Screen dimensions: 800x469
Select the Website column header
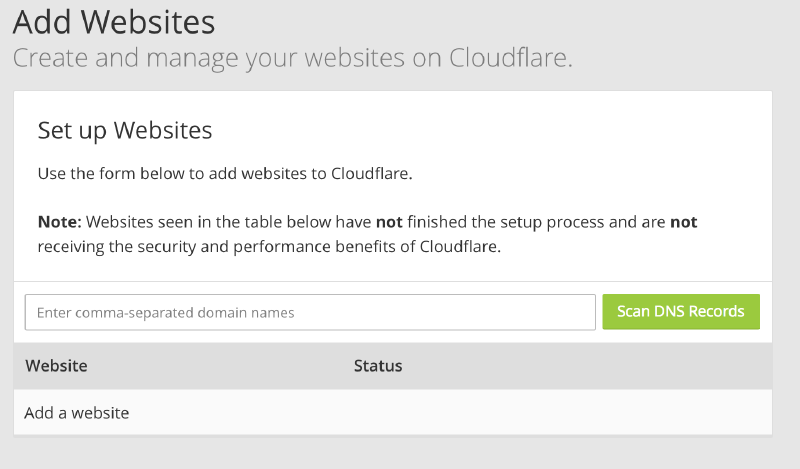pyautogui.click(x=56, y=366)
